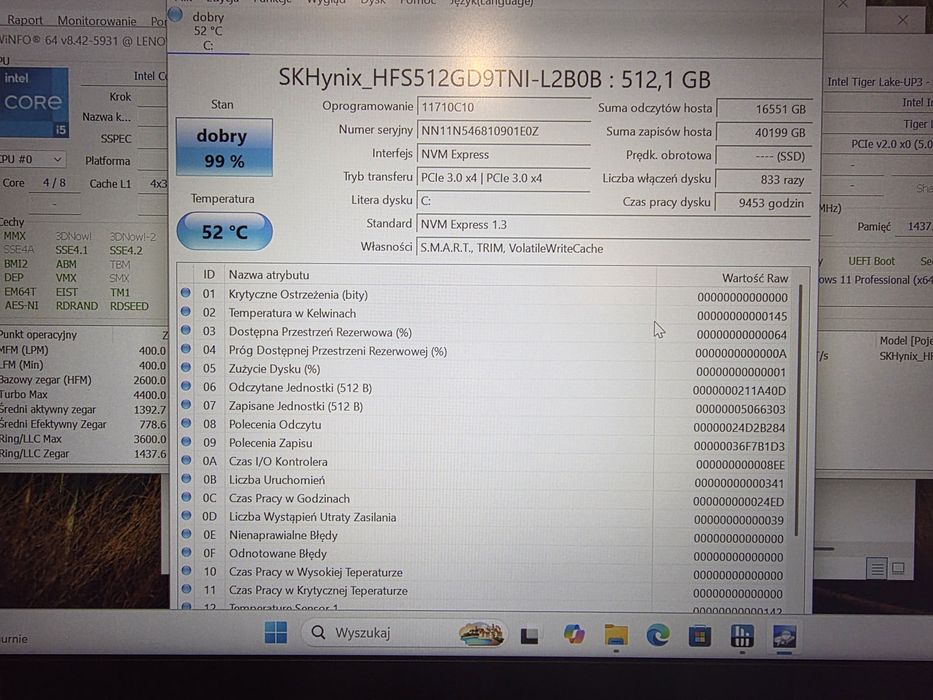
Task: Click the RDSEED feature label in HWiNFO
Action: [129, 306]
